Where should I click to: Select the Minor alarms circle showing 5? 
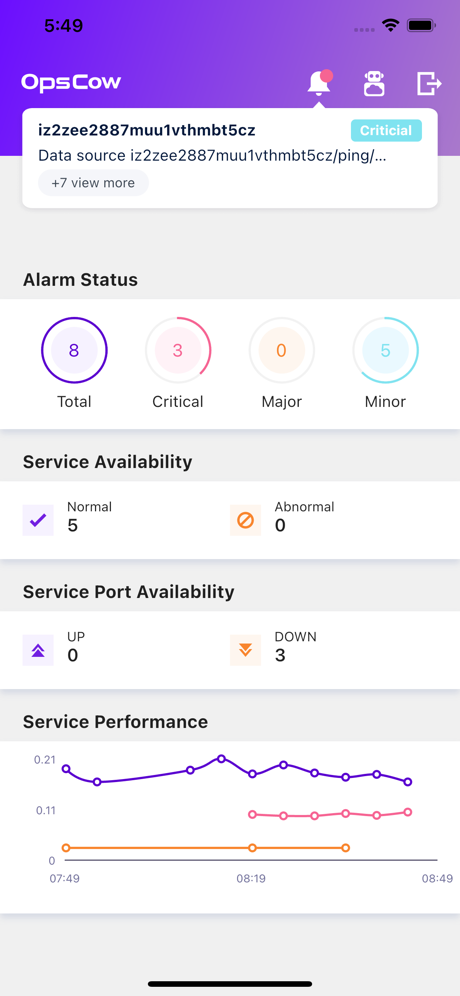pos(385,350)
